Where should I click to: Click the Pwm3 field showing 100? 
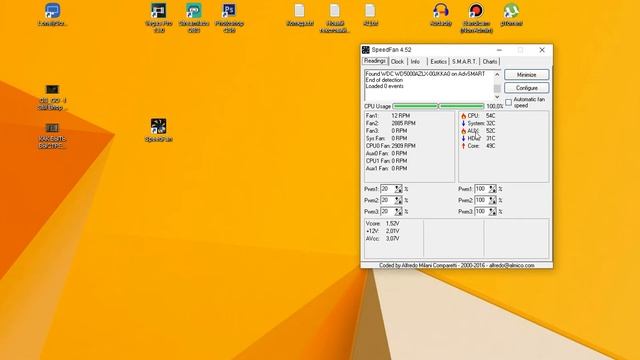tap(481, 211)
